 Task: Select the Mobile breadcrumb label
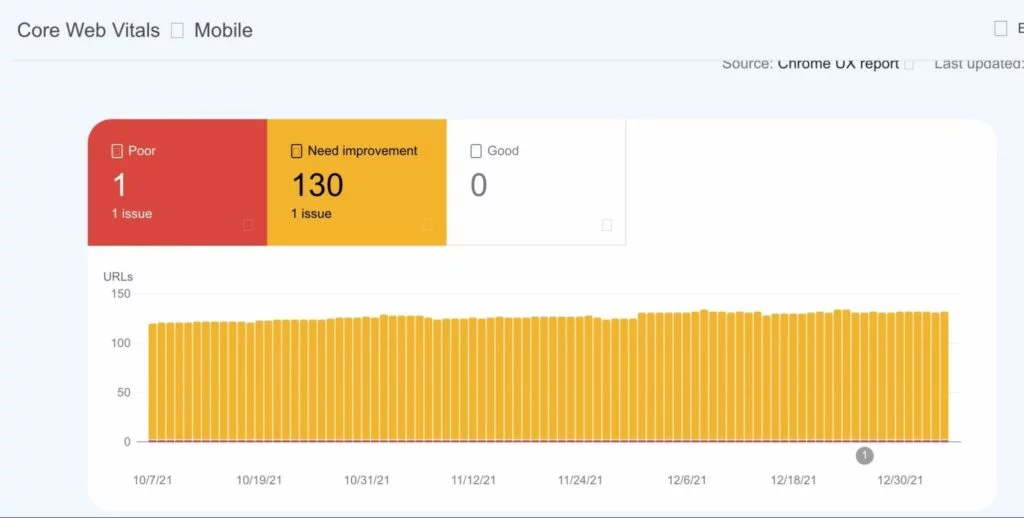(x=223, y=30)
